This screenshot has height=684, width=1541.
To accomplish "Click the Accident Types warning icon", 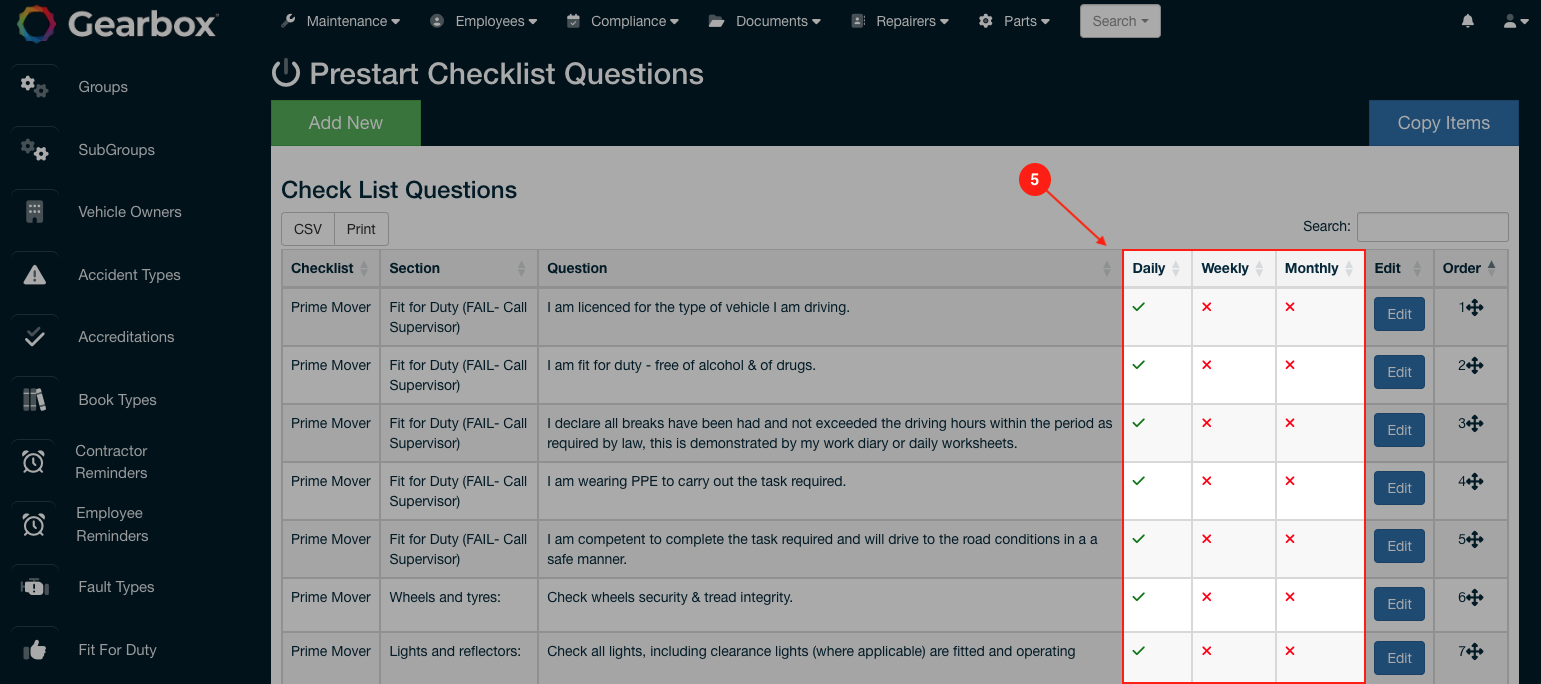I will tap(35, 275).
